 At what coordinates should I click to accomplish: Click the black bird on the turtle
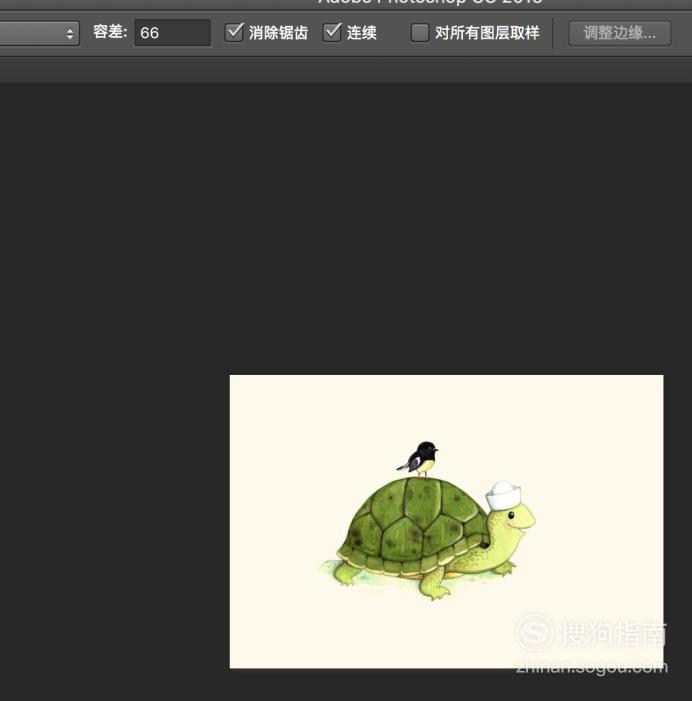click(419, 459)
